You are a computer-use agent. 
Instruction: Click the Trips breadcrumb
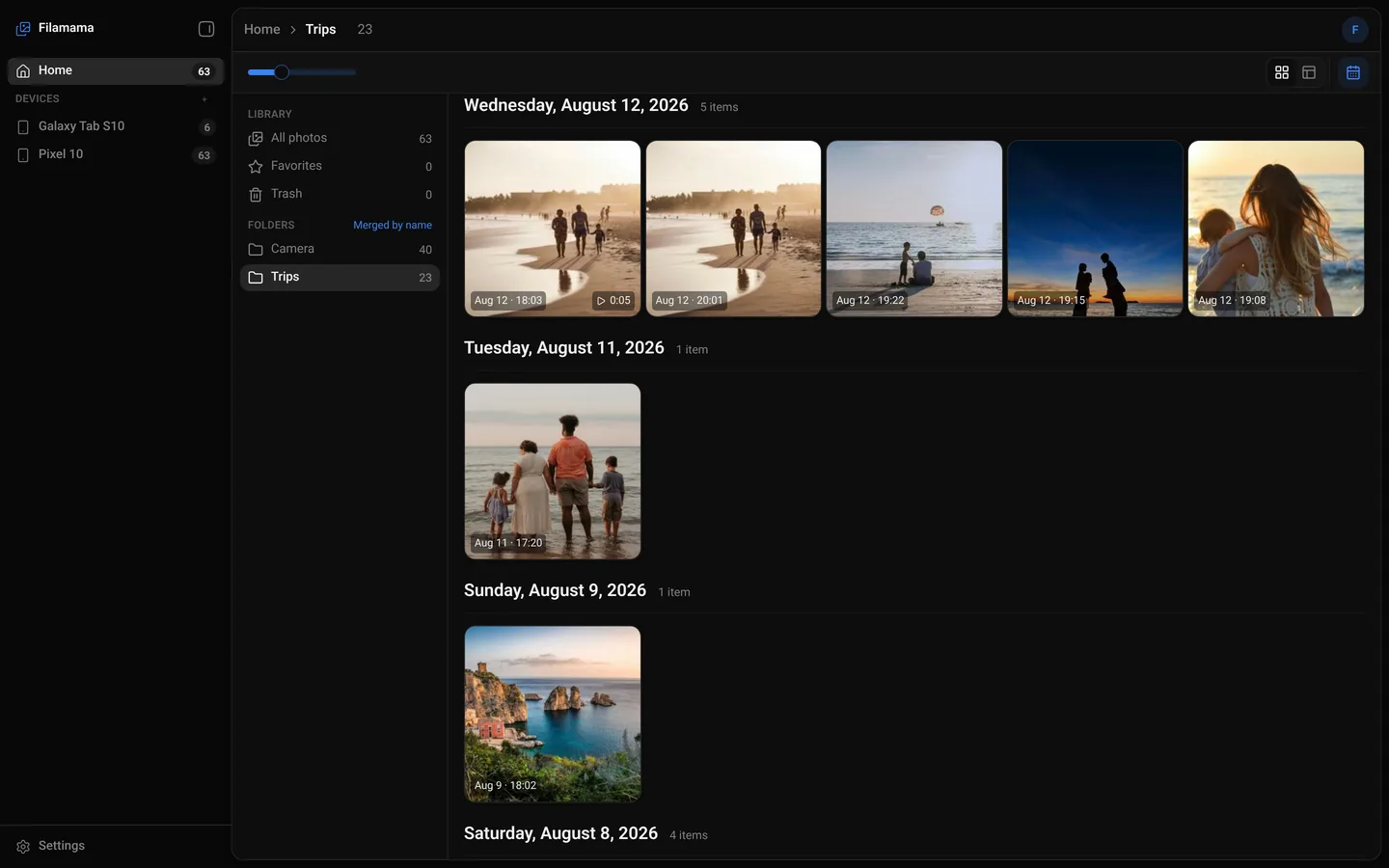point(320,29)
